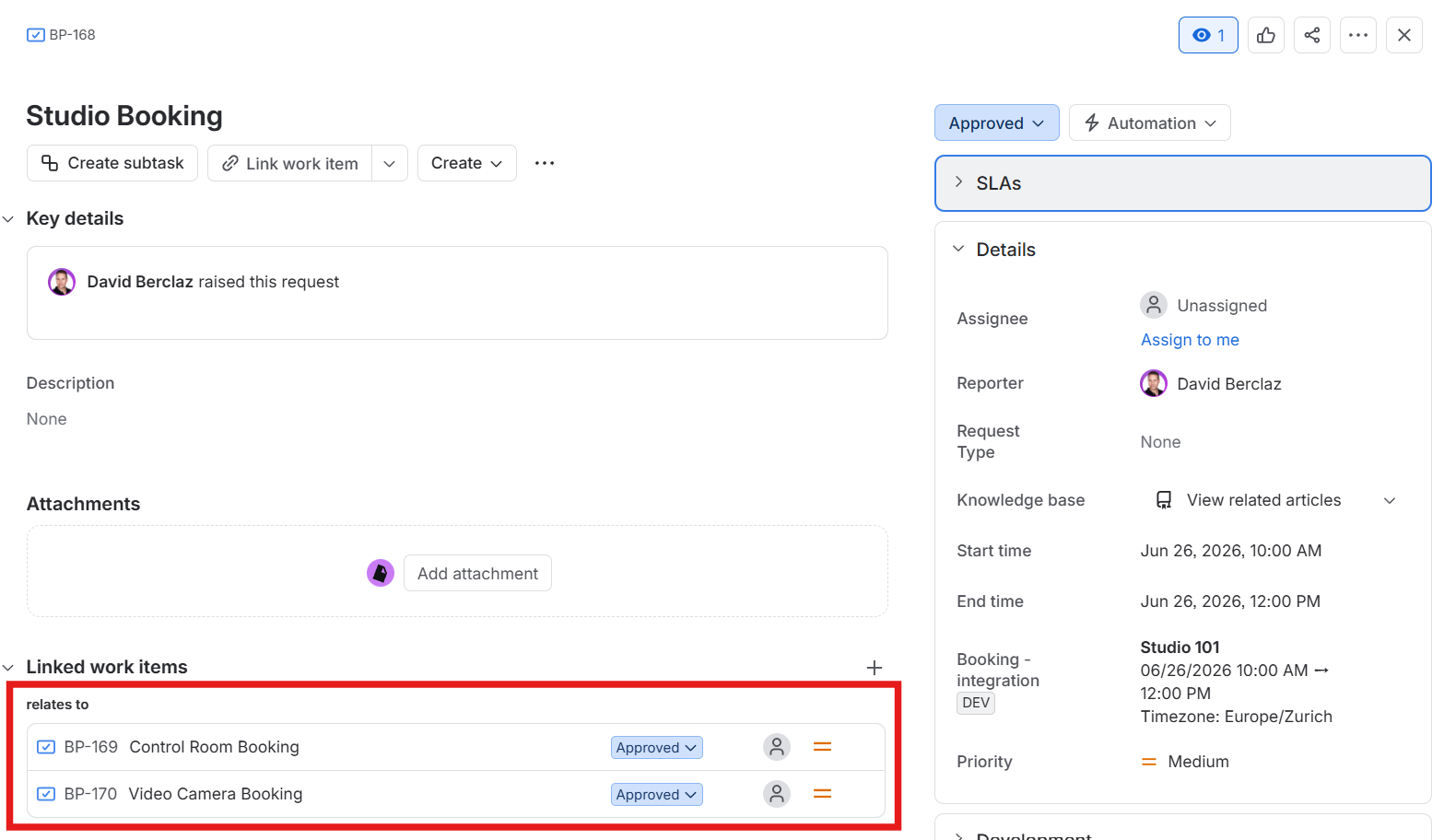Open the share icon button
The height and width of the screenshot is (840, 1444).
coord(1311,35)
